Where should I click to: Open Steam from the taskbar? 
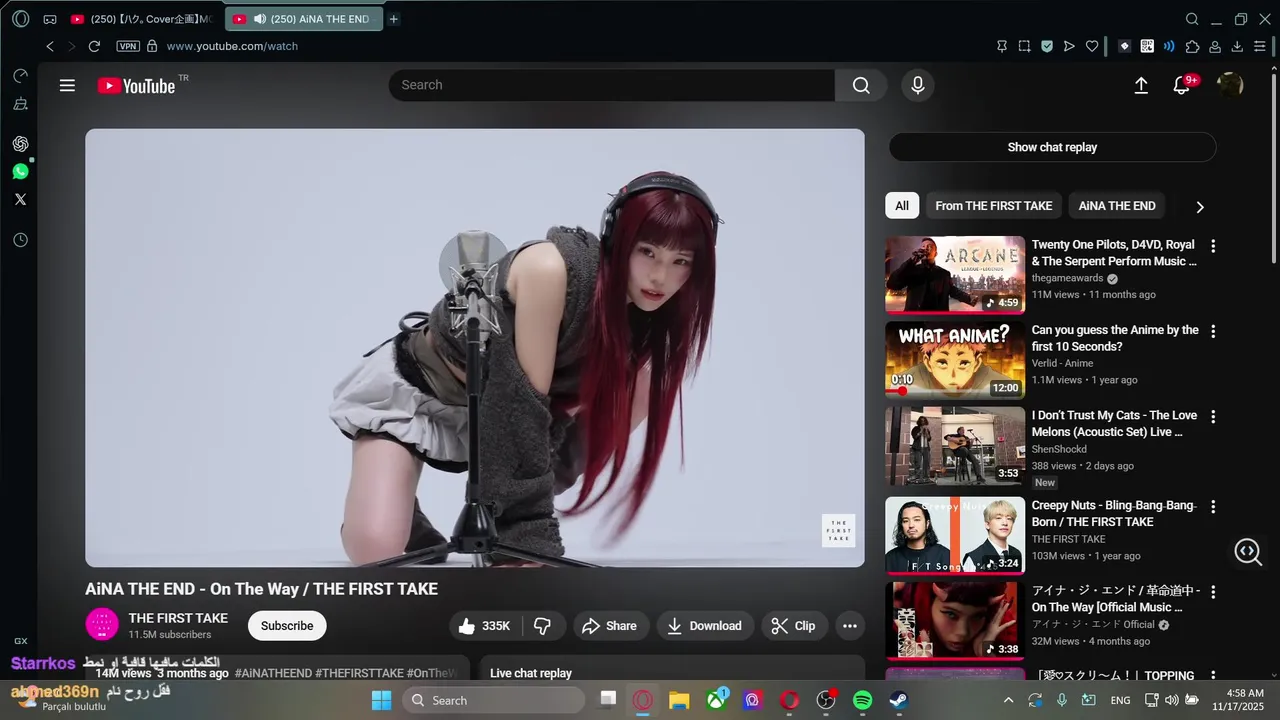pyautogui.click(x=899, y=700)
